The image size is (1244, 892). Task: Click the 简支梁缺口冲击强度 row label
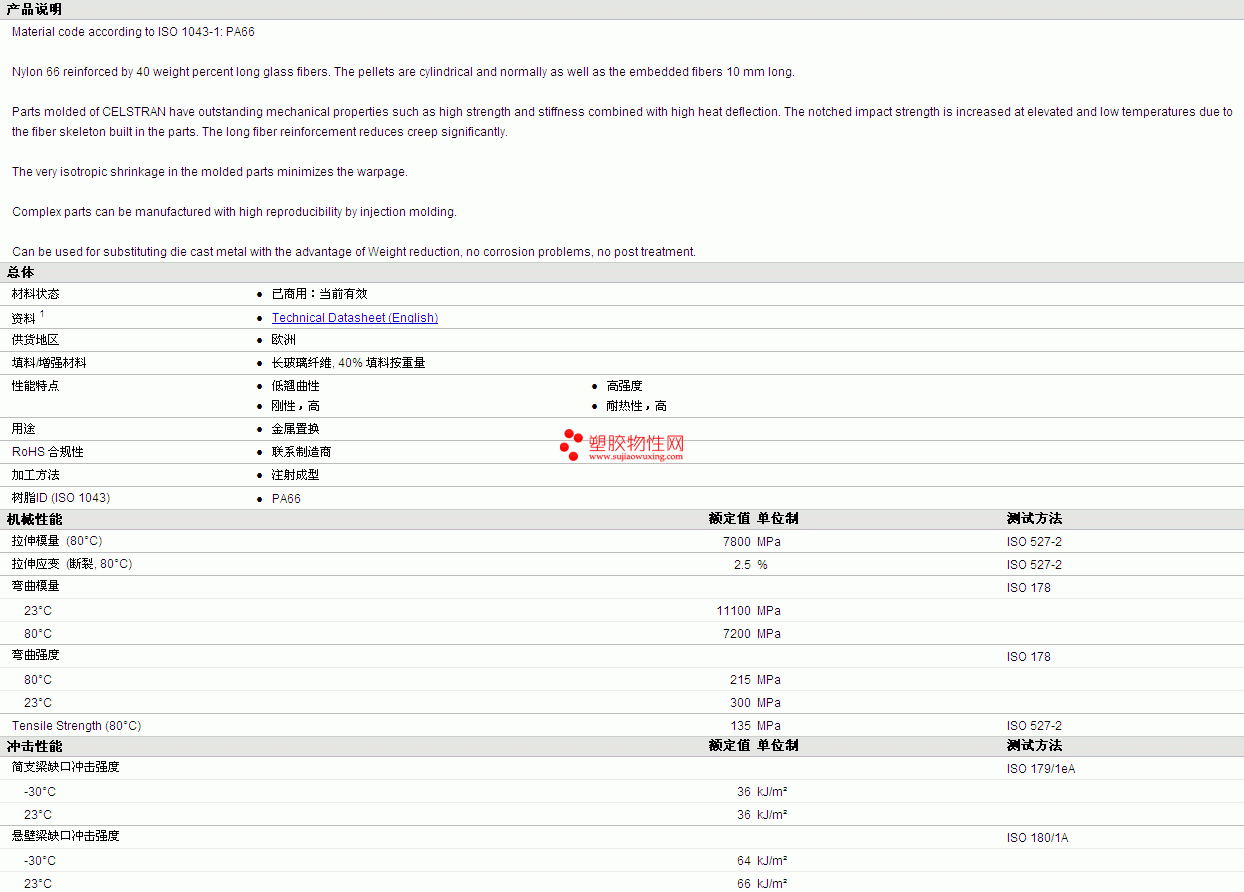click(x=66, y=767)
